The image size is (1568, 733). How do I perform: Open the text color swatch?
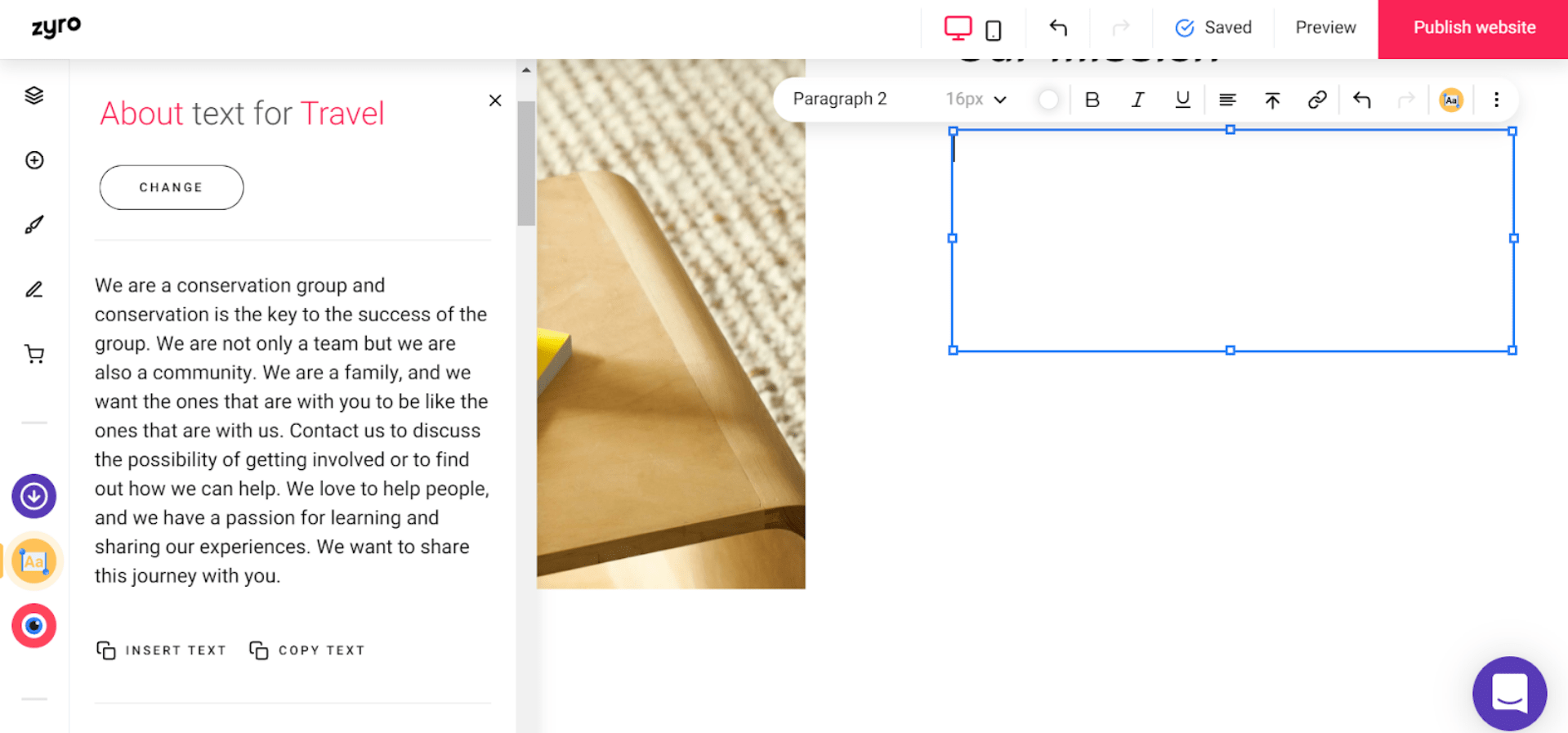pos(1048,100)
